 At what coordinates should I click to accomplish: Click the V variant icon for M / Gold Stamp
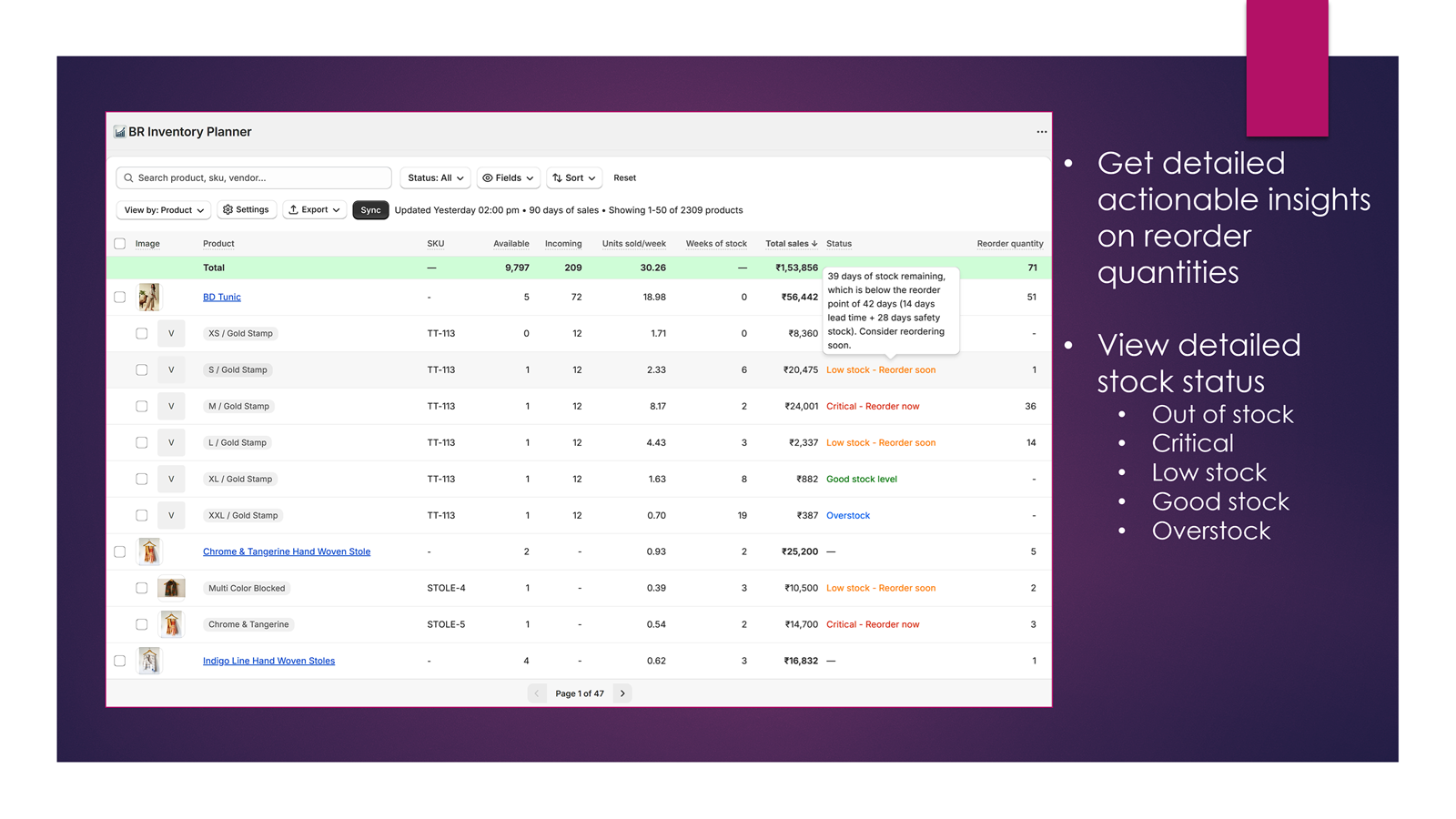(x=171, y=406)
